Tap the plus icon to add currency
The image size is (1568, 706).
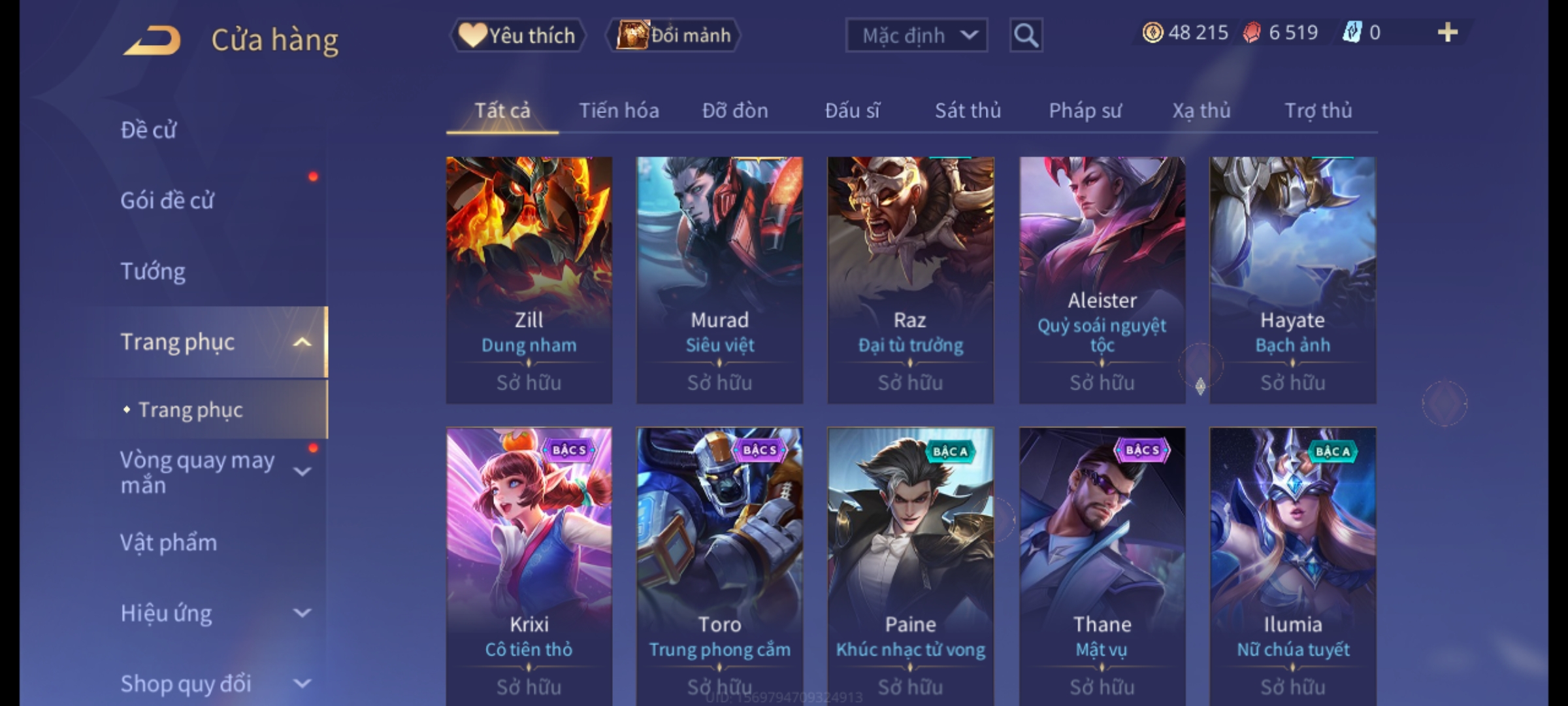click(x=1448, y=33)
